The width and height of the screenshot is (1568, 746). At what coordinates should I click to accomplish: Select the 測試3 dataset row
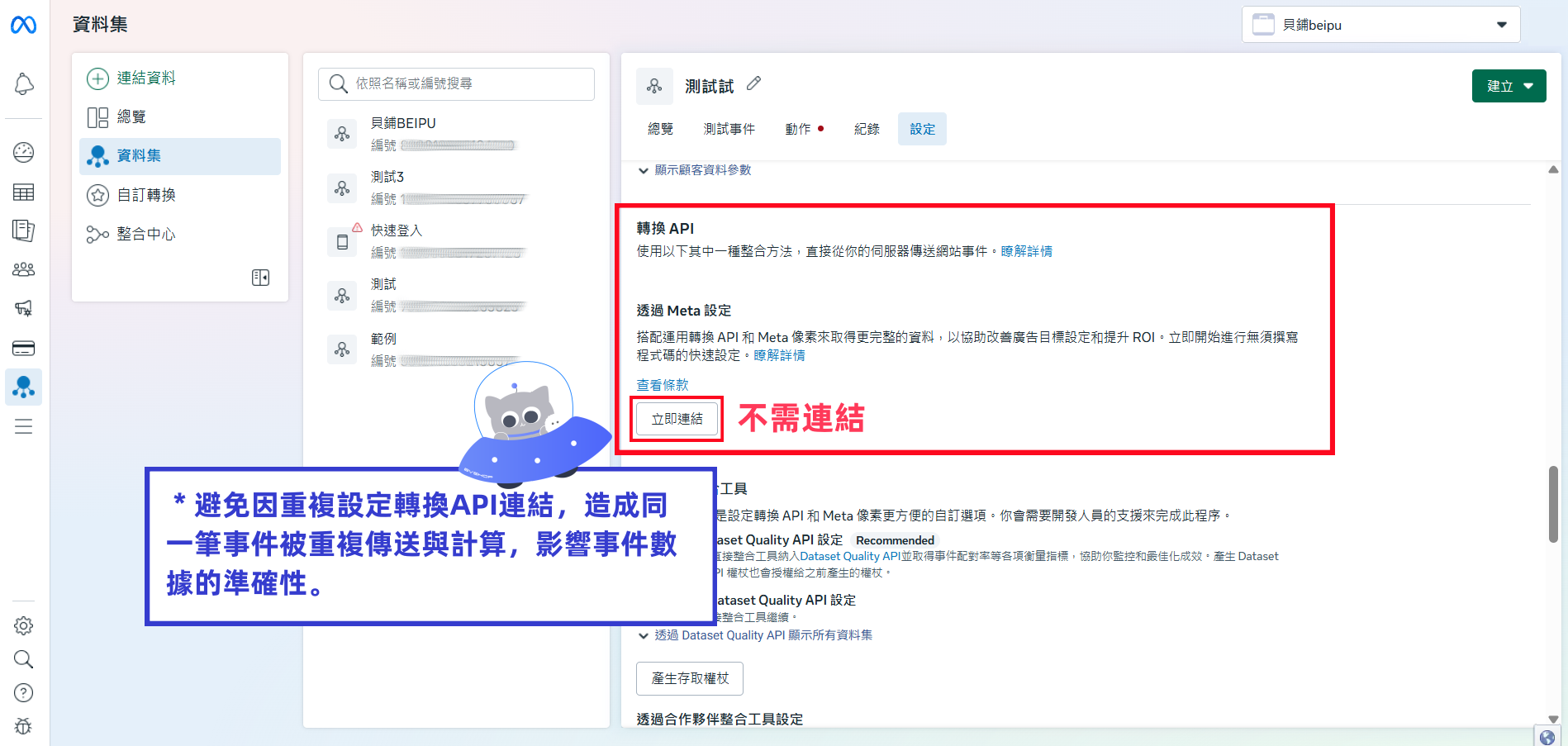[456, 188]
